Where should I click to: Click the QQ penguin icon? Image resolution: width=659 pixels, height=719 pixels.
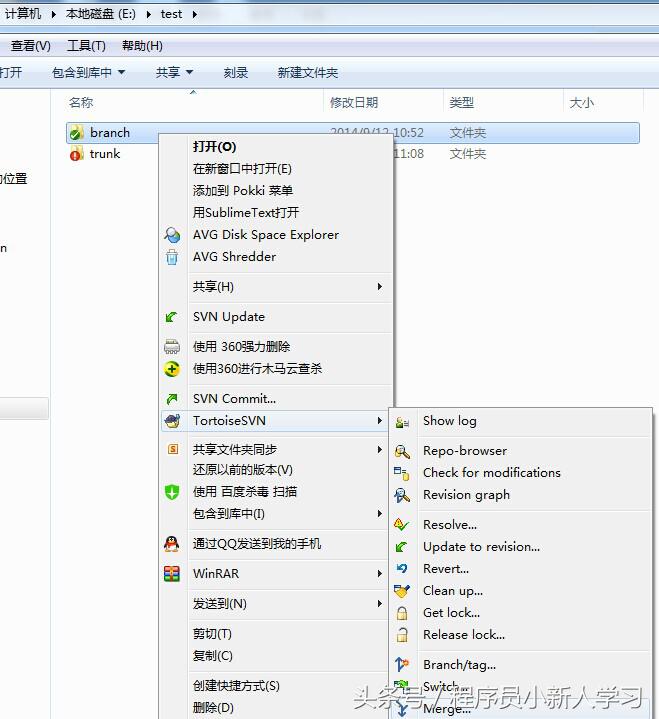click(172, 544)
